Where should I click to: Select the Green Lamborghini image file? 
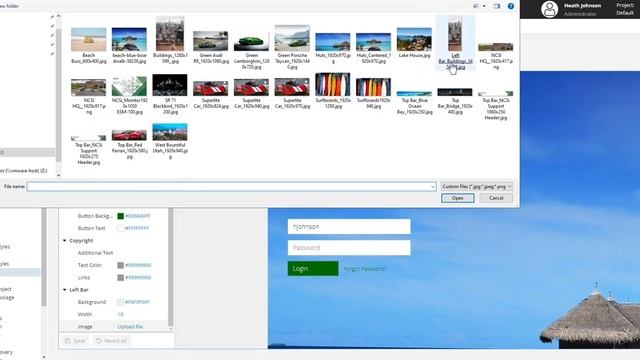(251, 52)
